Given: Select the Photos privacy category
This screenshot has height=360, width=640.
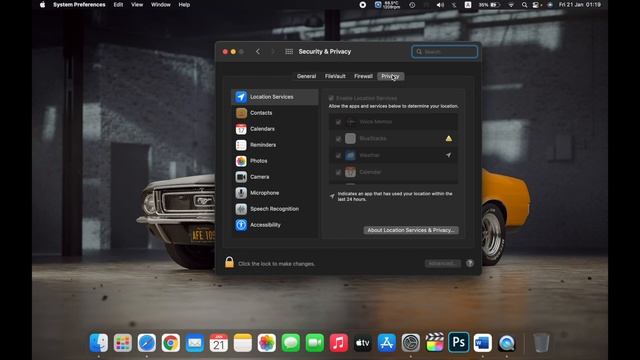Looking at the screenshot, I should pos(275,161).
